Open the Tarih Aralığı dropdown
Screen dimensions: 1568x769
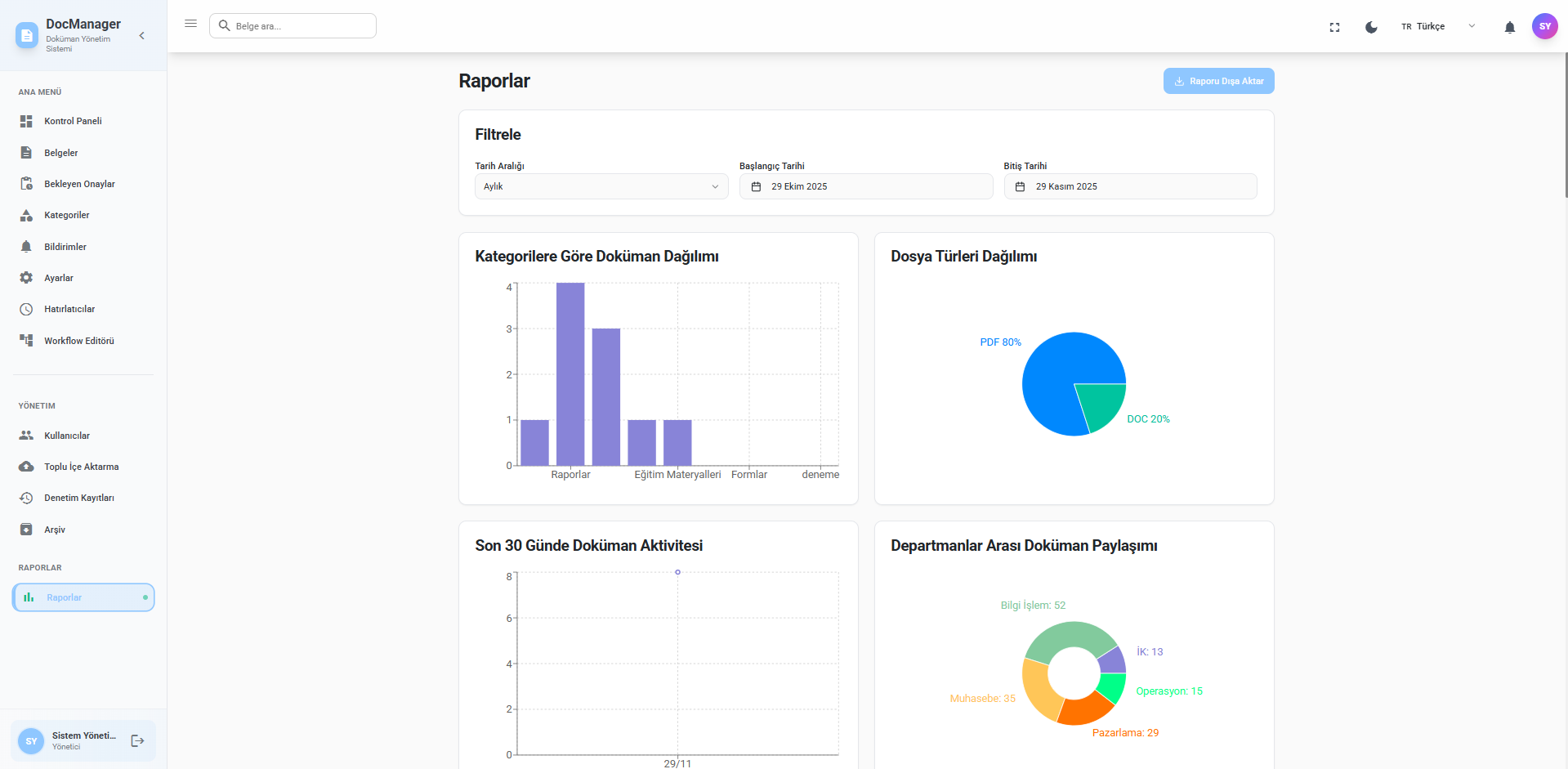click(601, 186)
